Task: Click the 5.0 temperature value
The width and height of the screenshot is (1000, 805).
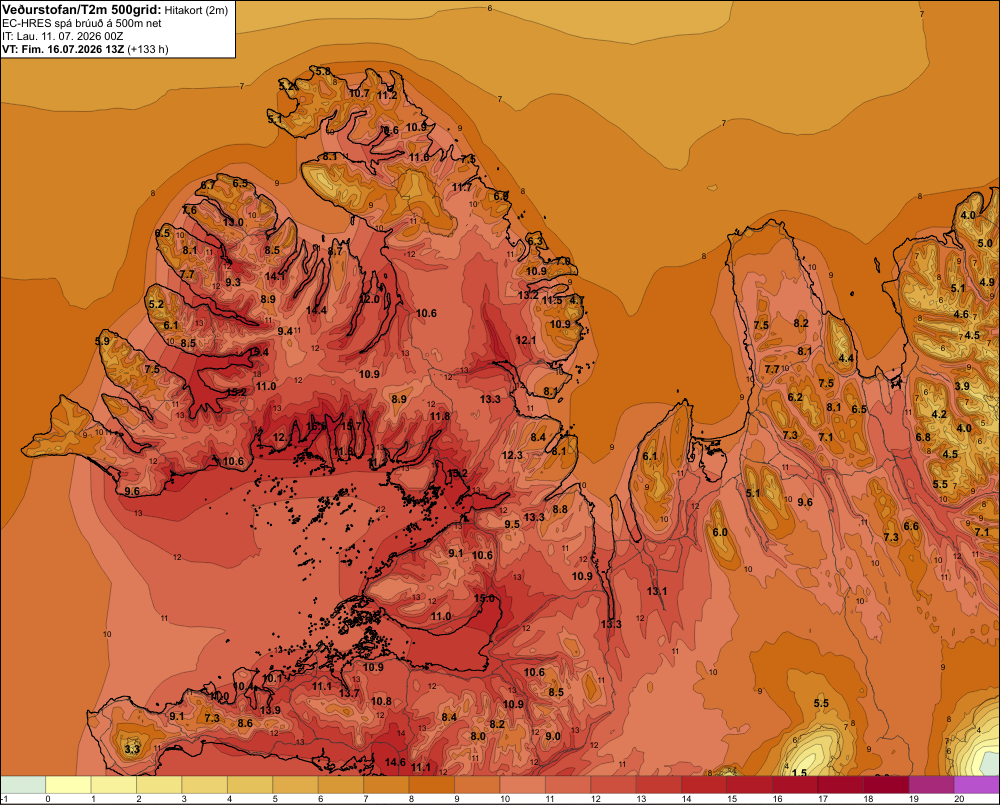Action: (x=985, y=243)
